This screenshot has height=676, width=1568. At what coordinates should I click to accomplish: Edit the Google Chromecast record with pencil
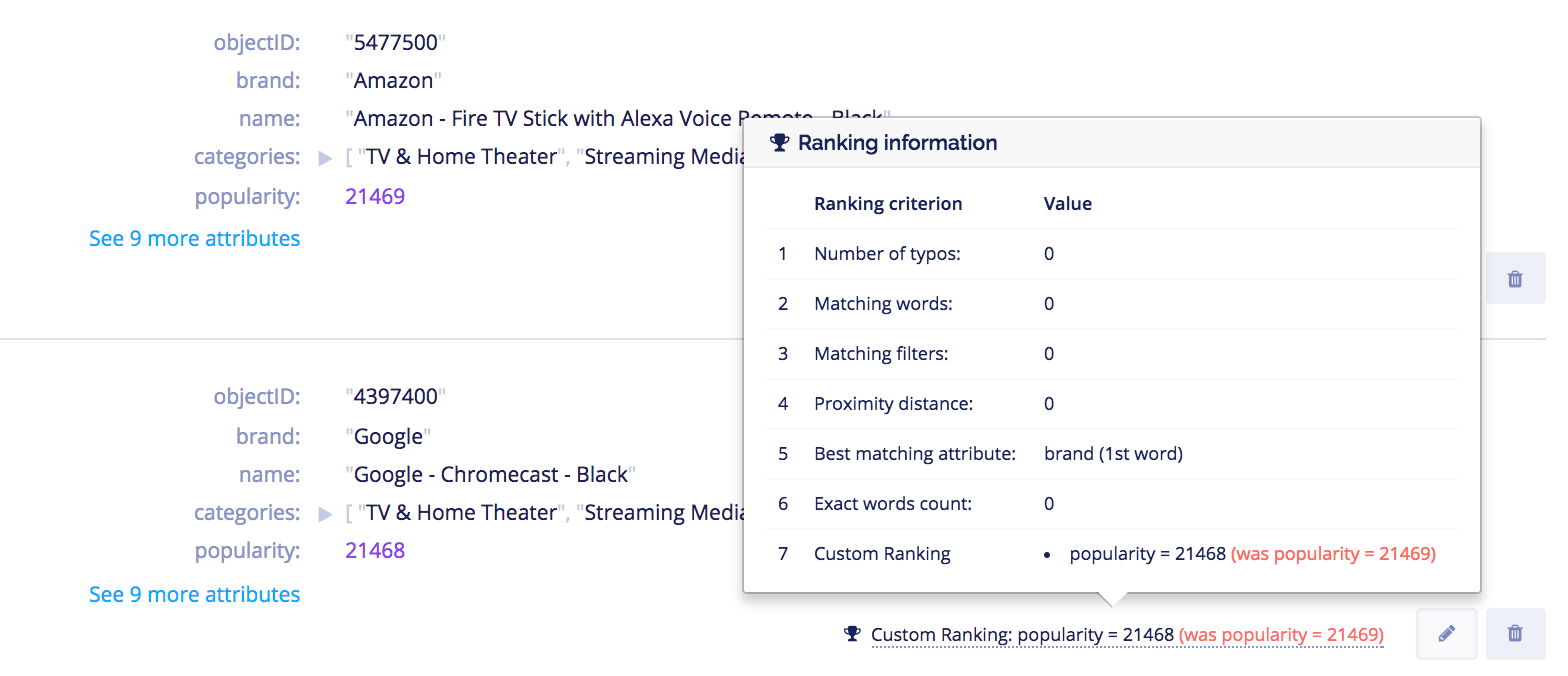tap(1446, 633)
